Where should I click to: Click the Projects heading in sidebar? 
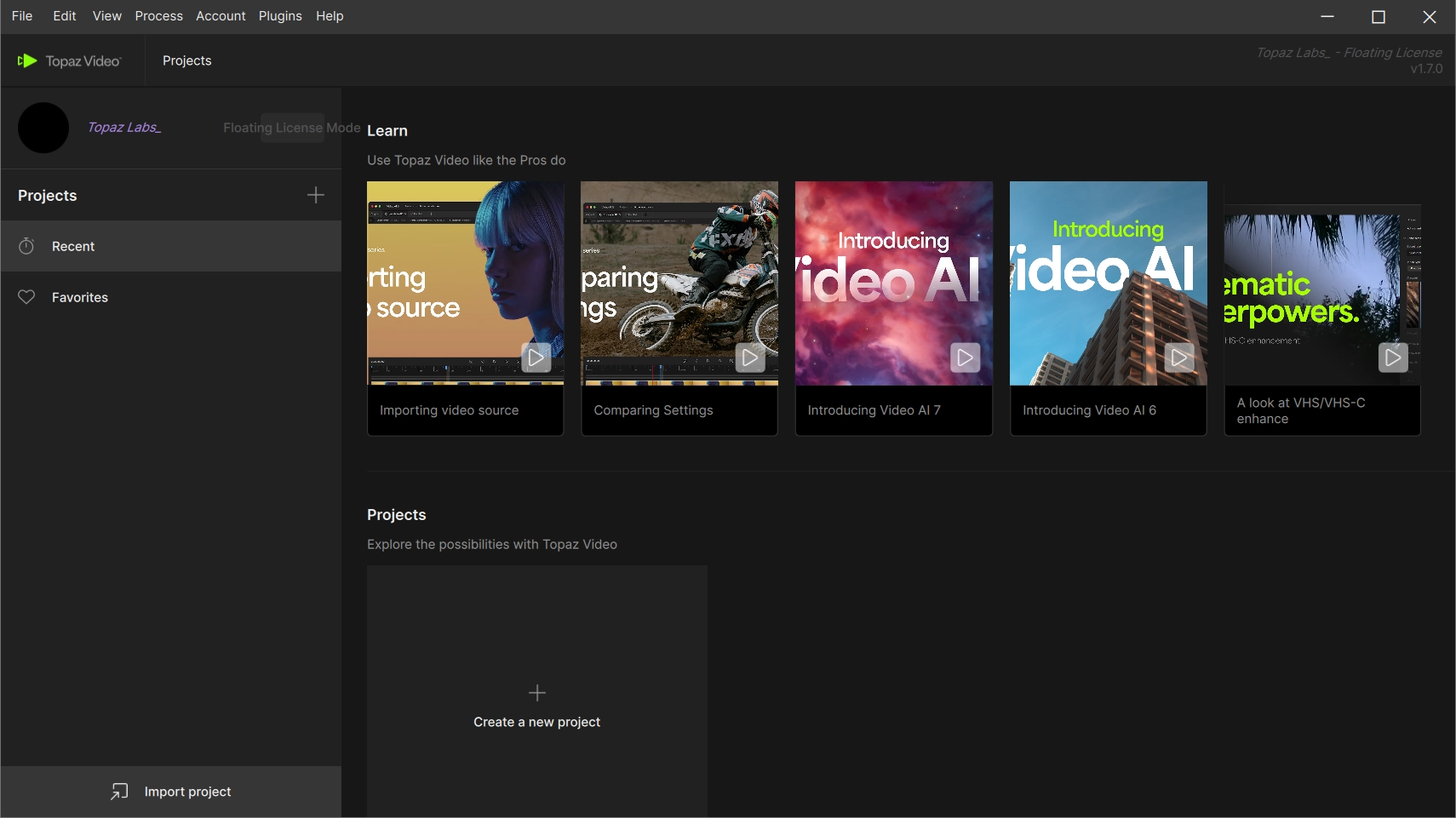(48, 196)
